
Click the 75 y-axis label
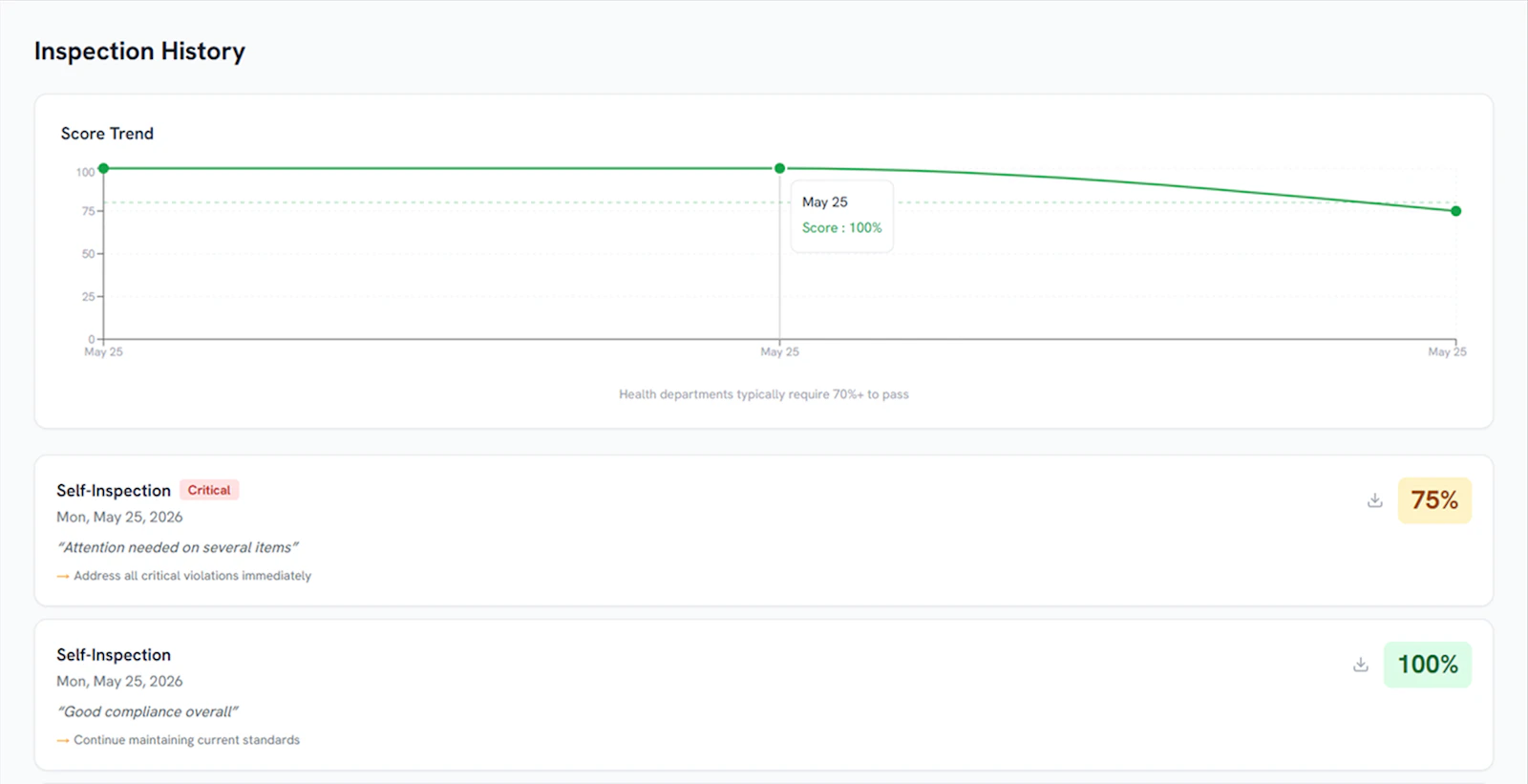[x=88, y=211]
